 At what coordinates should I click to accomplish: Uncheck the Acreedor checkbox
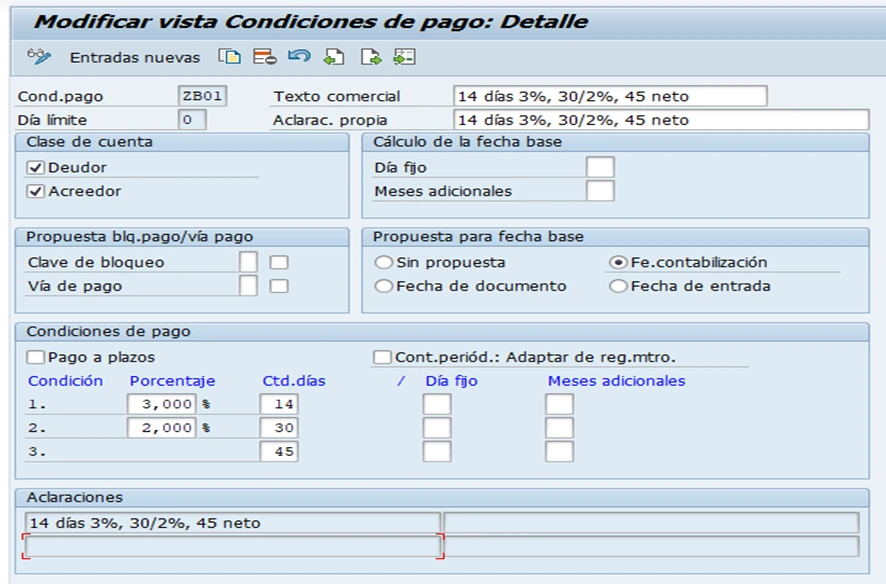tap(36, 191)
